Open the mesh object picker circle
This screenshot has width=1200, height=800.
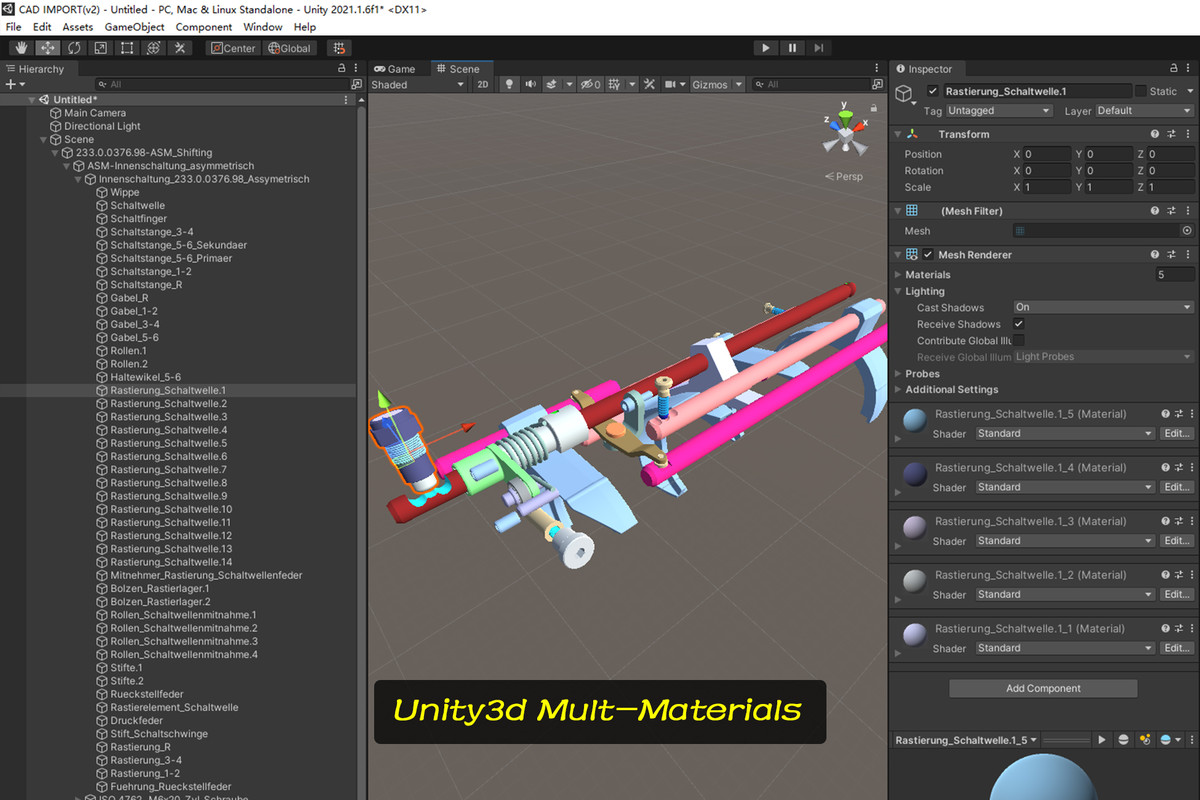[1187, 231]
